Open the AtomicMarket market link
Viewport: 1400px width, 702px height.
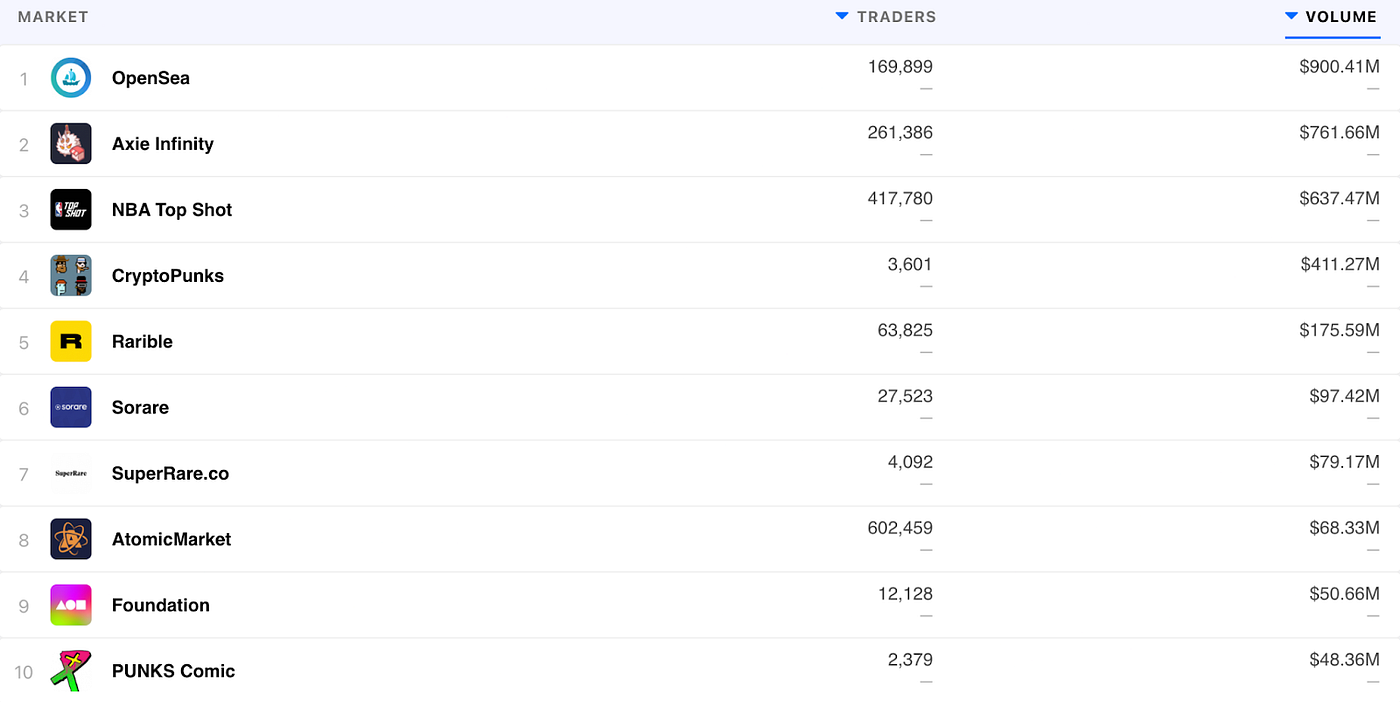coord(171,540)
